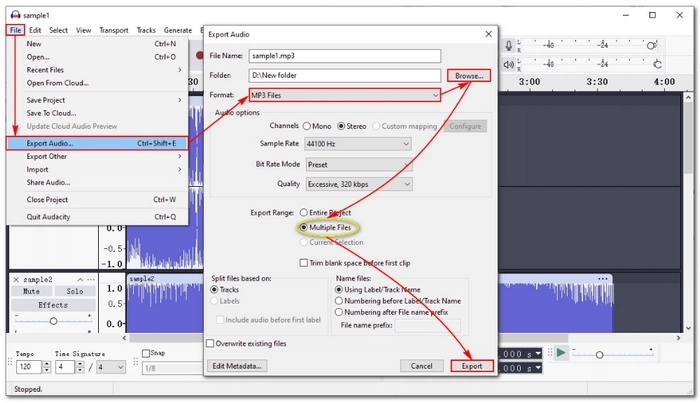Click the Audacity headphones app icon
The image size is (700, 403).
pyautogui.click(x=16, y=15)
